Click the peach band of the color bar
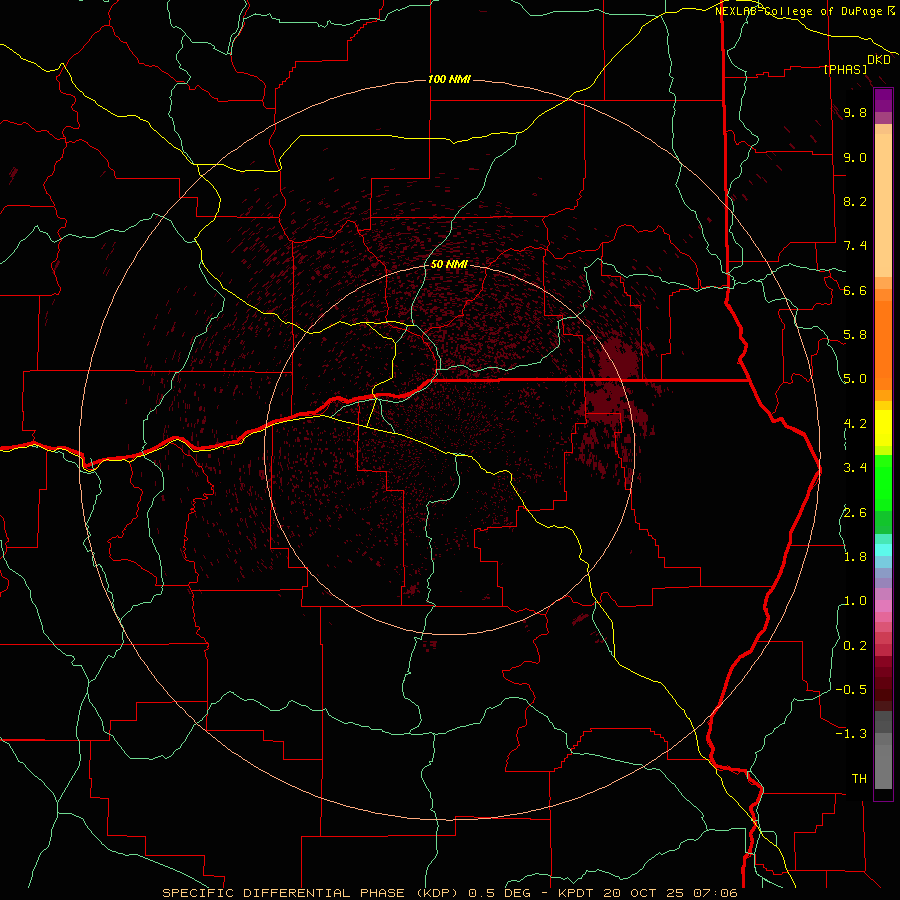 pyautogui.click(x=883, y=205)
